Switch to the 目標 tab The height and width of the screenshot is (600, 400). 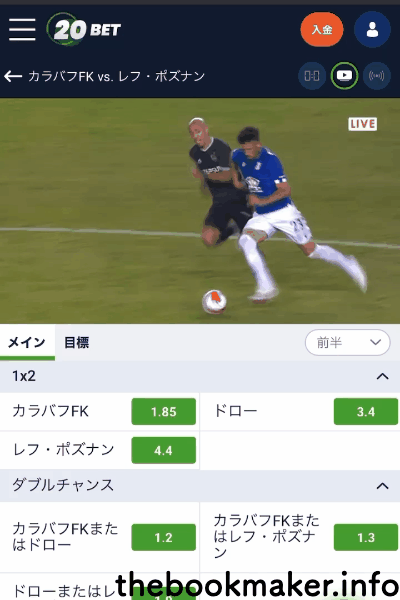[x=77, y=342]
